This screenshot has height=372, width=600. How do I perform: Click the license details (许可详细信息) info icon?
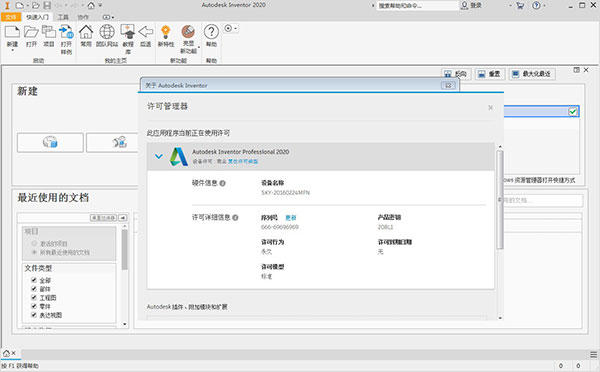[x=235, y=218]
